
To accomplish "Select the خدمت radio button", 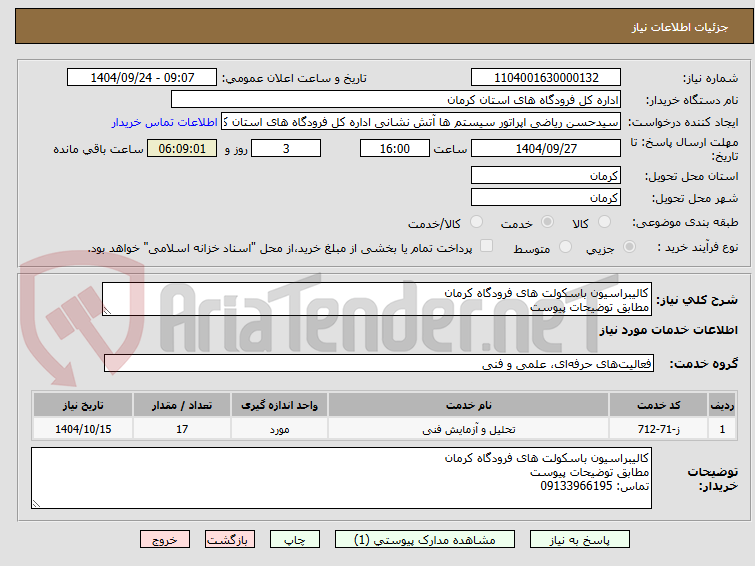I will click(547, 222).
